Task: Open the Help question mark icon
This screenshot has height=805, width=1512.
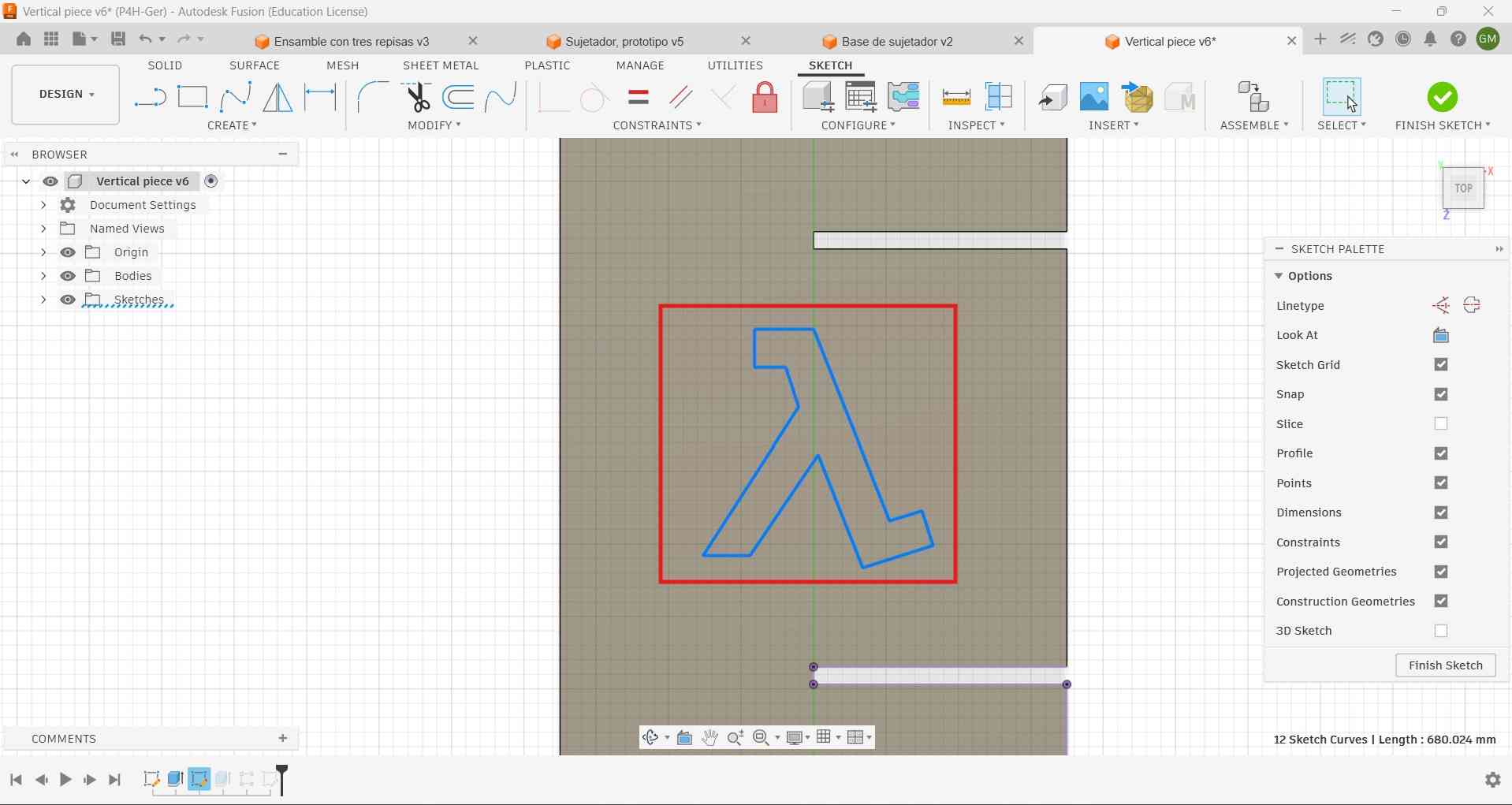Action: 1458,39
